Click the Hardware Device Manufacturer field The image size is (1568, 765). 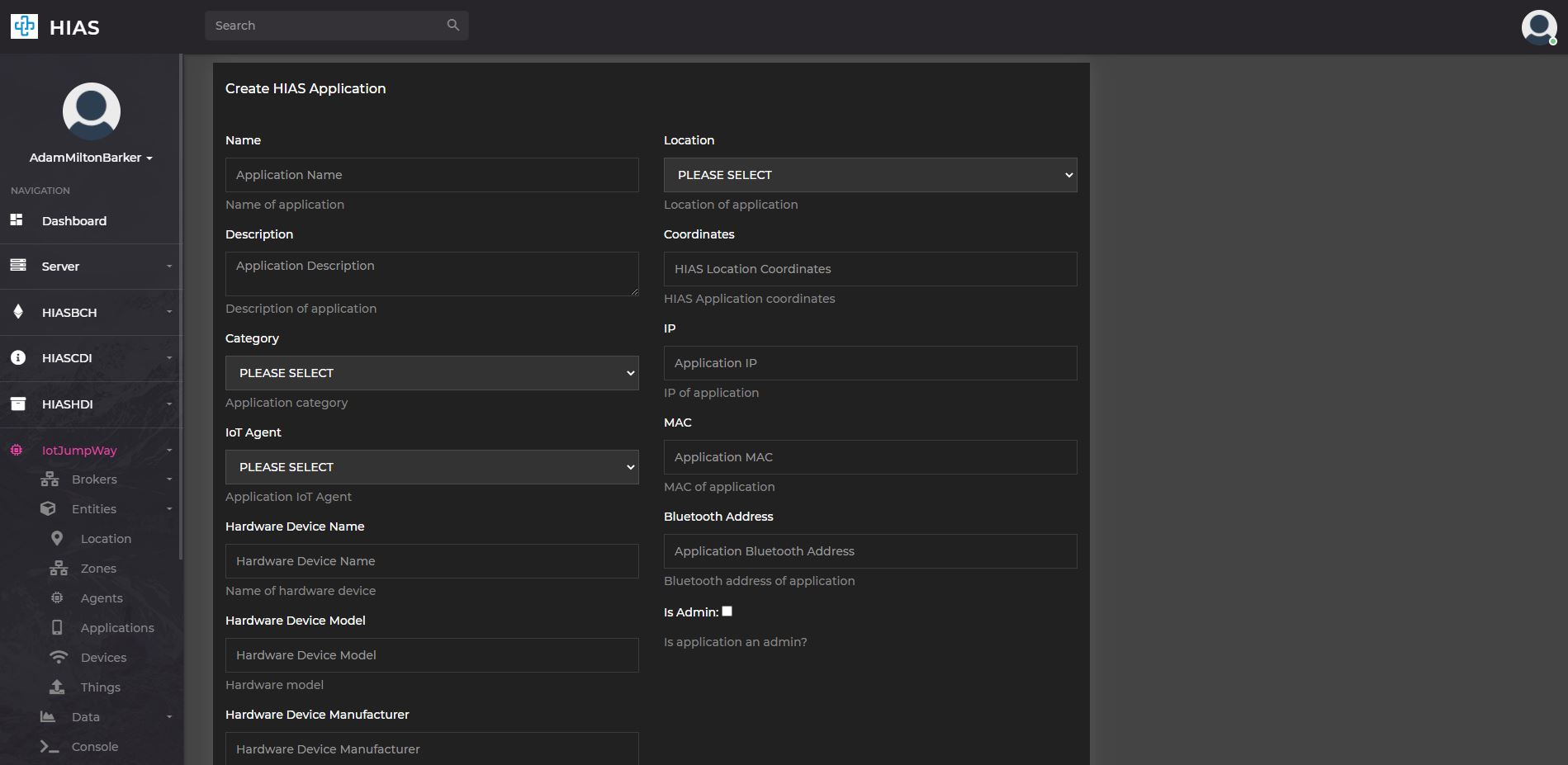coord(432,748)
